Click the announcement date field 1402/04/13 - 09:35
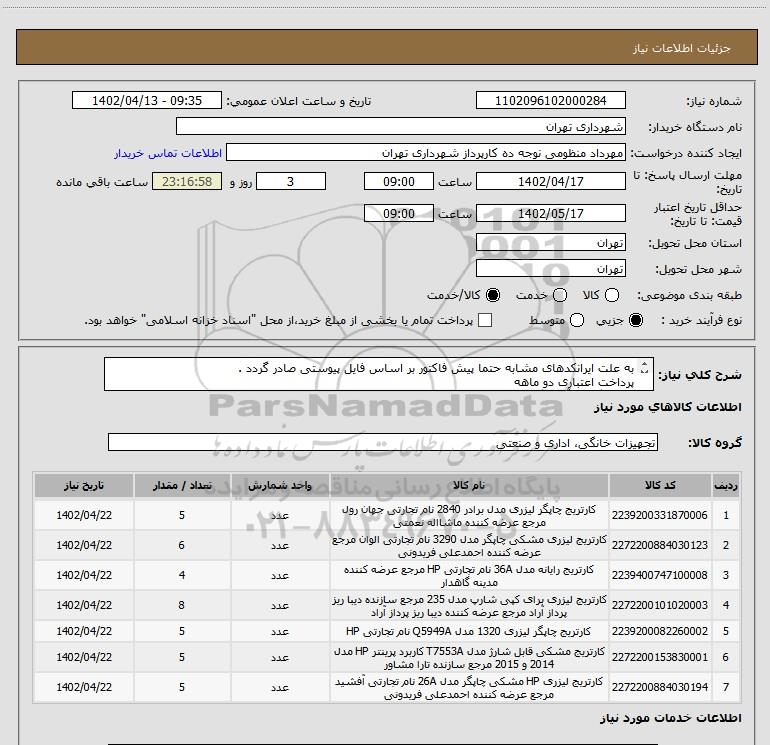The image size is (770, 745). pyautogui.click(x=147, y=100)
